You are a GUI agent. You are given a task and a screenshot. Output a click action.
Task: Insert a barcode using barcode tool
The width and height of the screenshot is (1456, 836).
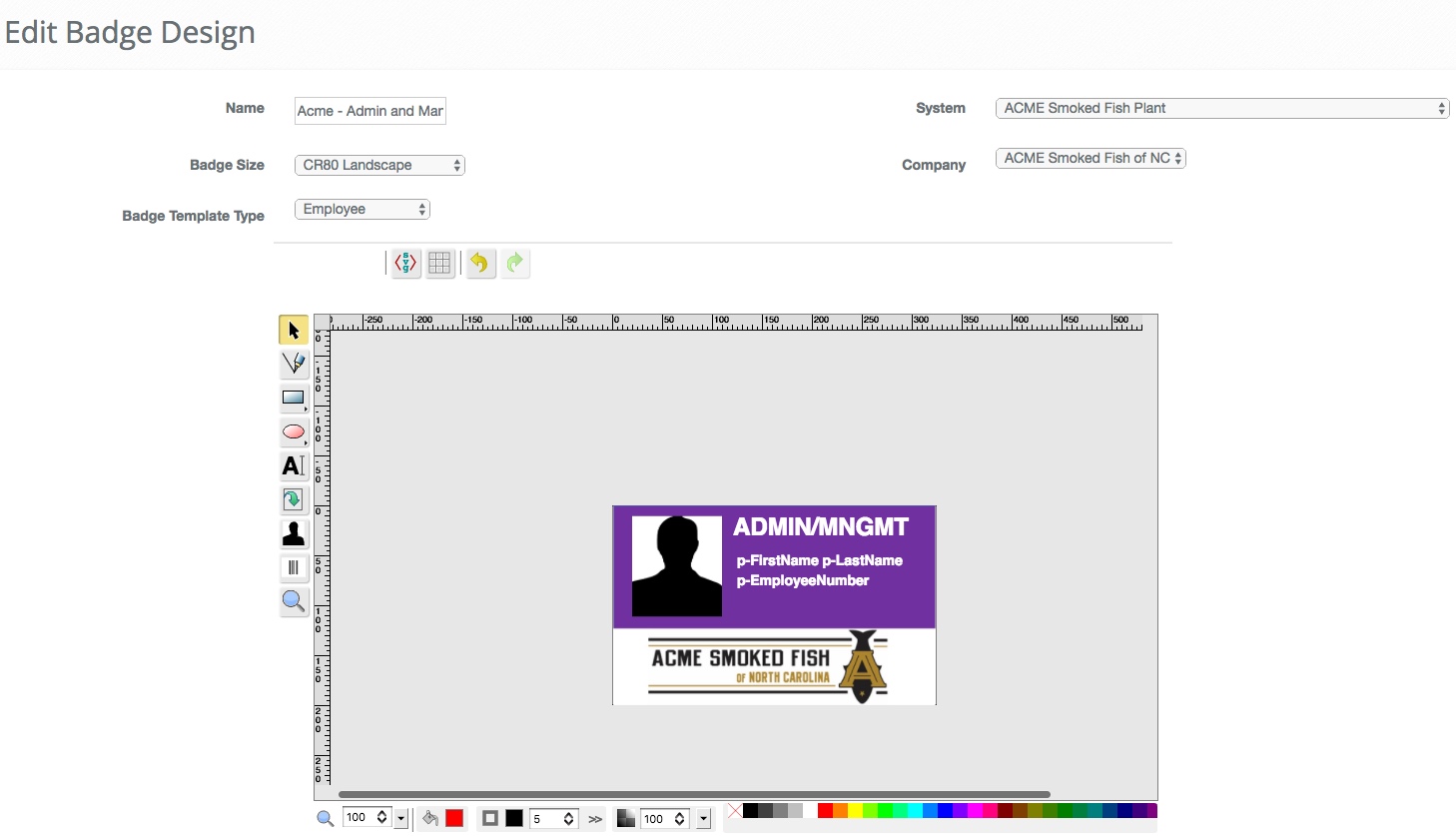(x=294, y=567)
